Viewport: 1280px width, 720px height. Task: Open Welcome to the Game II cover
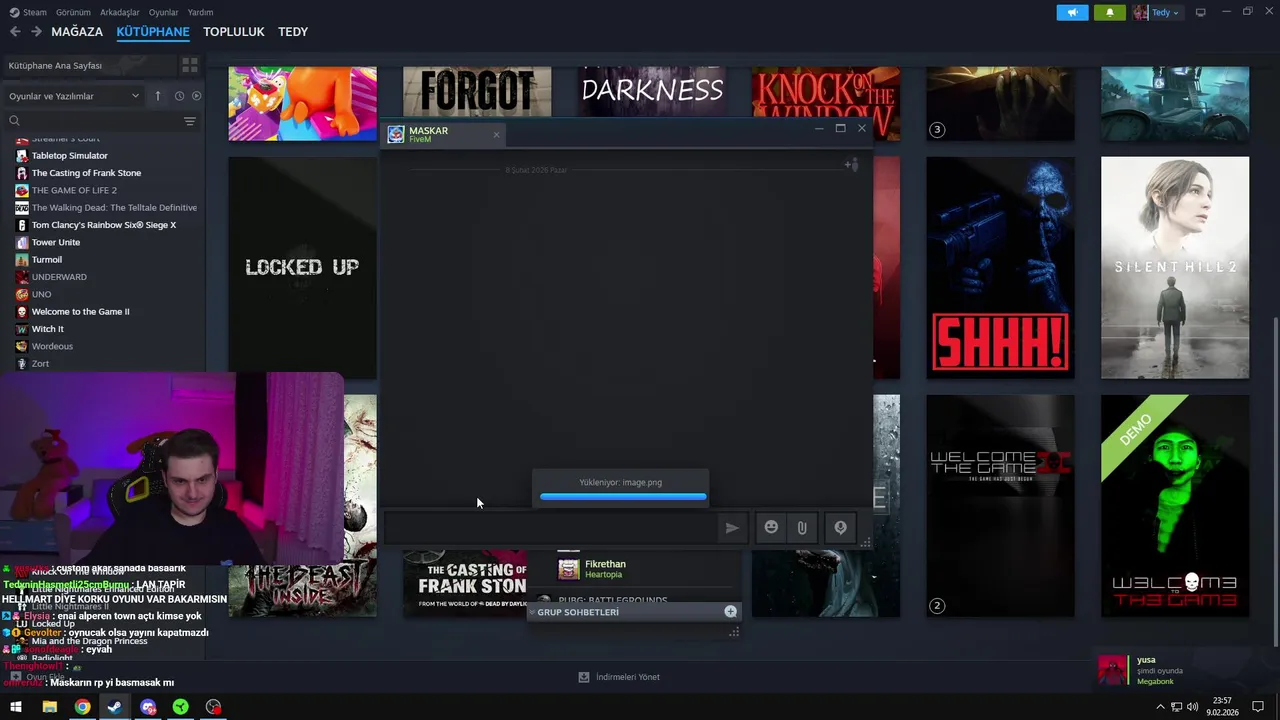point(1000,506)
